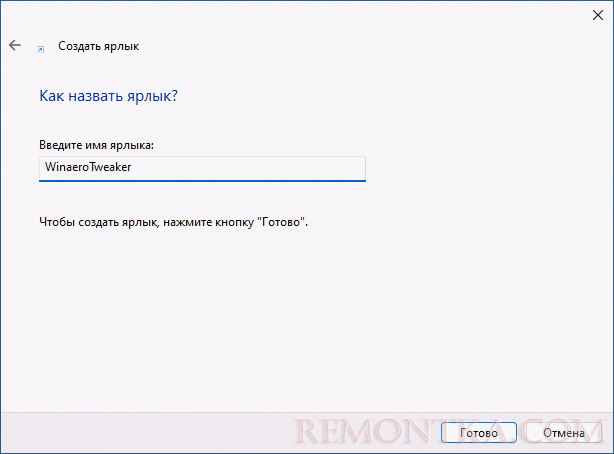Click the shortcut name input field
Image resolution: width=614 pixels, height=454 pixels.
click(202, 169)
